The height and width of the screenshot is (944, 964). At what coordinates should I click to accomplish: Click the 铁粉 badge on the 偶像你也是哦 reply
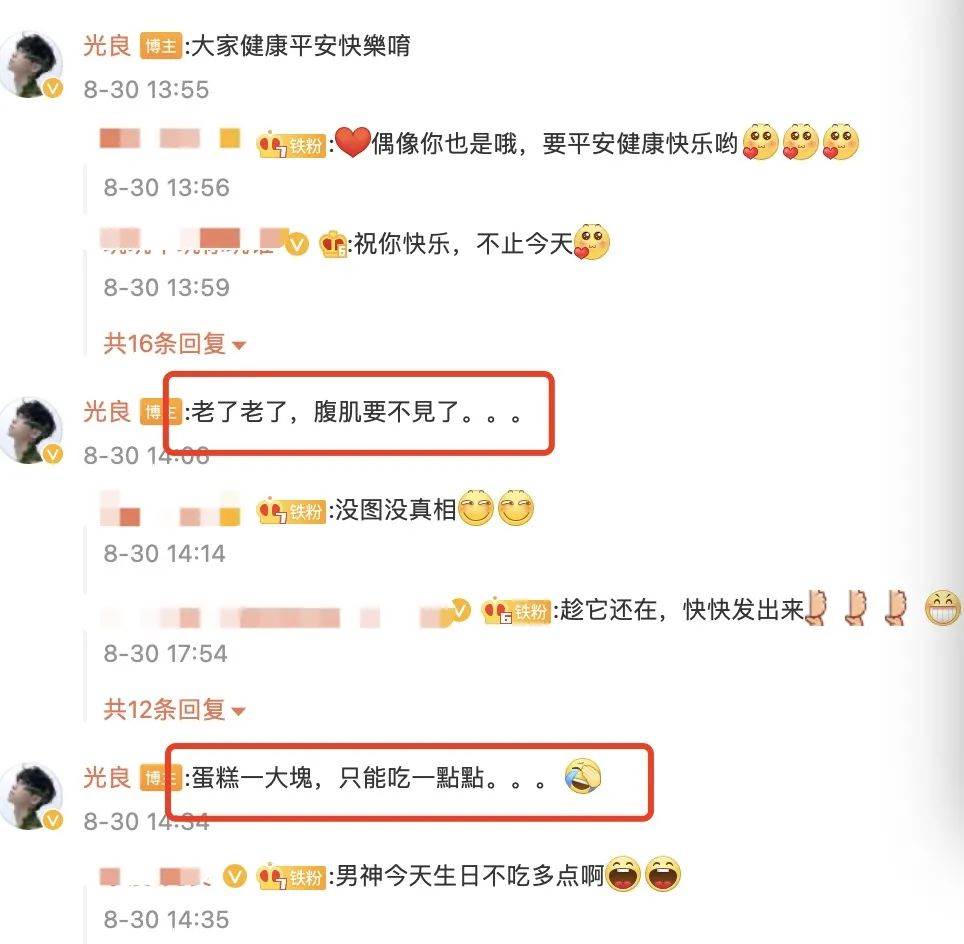291,145
